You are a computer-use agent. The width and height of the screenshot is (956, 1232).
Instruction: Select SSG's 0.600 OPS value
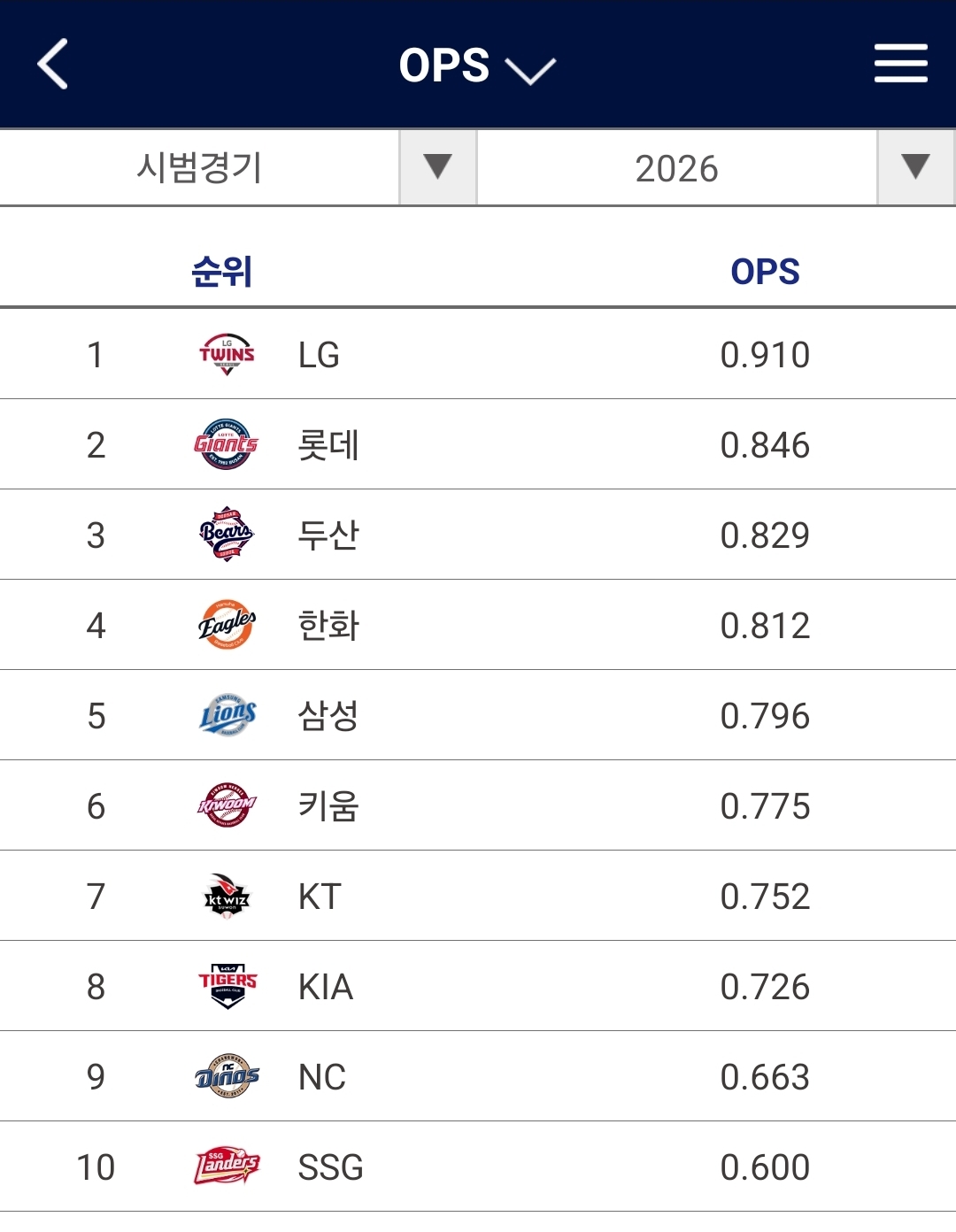pyautogui.click(x=765, y=1167)
